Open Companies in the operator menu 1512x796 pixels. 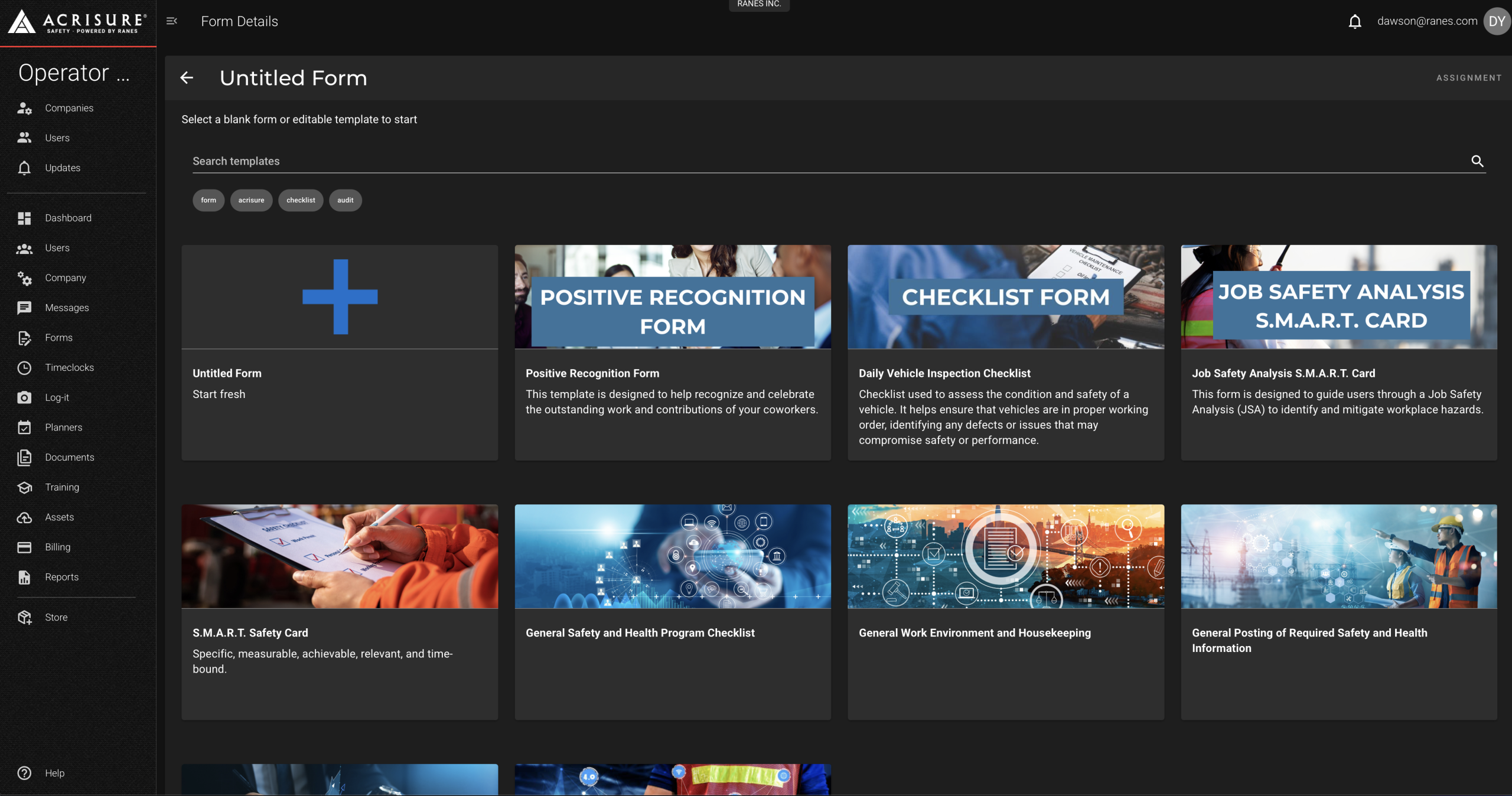tap(69, 108)
